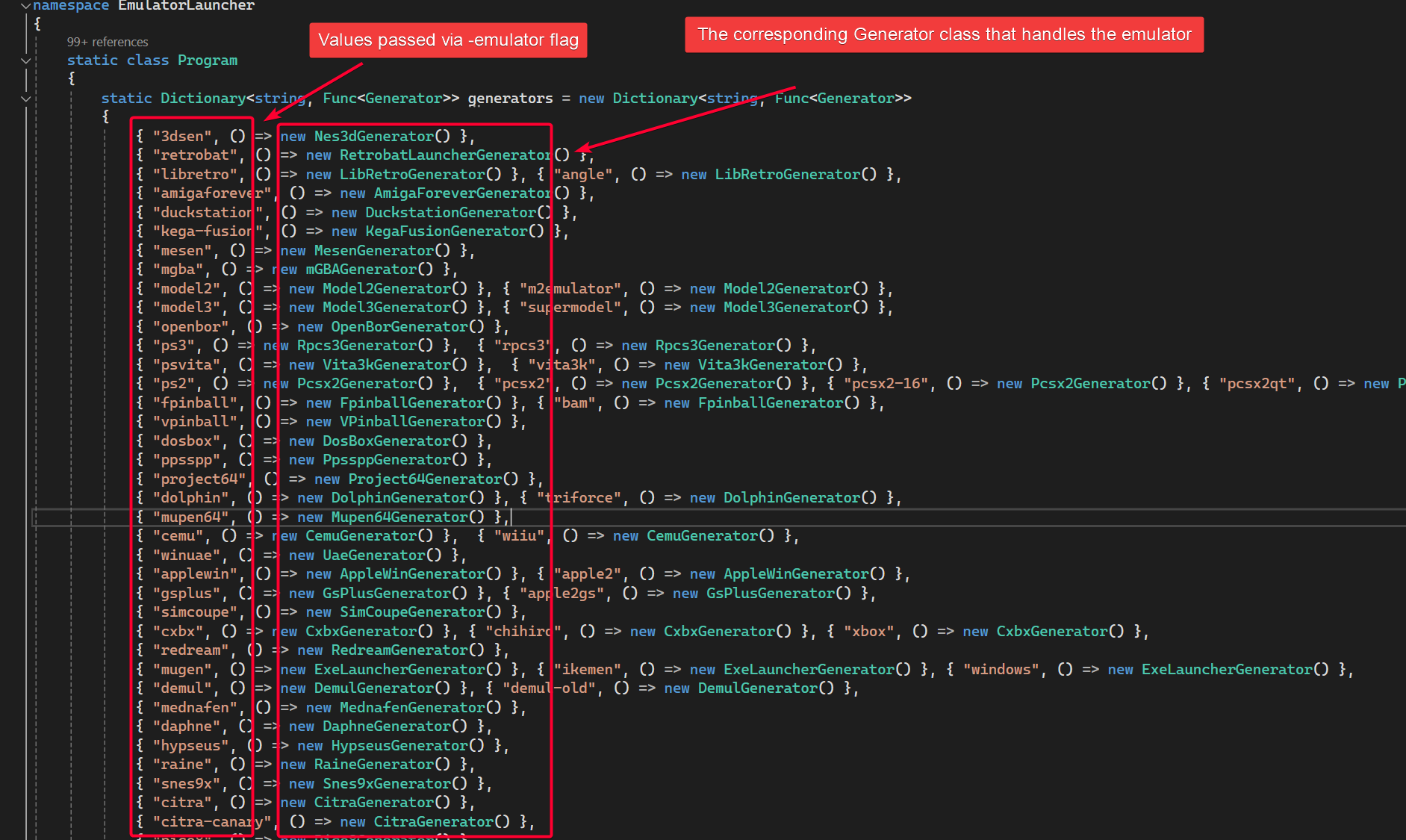Click the Snes9xGenerator class name
The height and width of the screenshot is (840, 1406).
(x=387, y=784)
